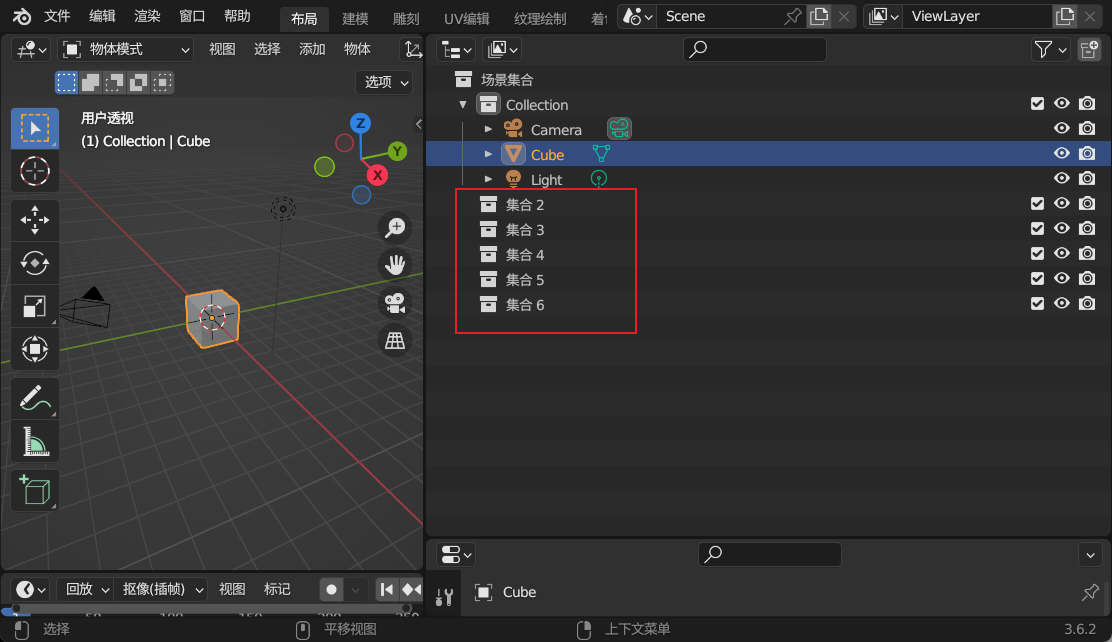Open the 物体模式 mode dropdown
This screenshot has width=1112, height=642.
[126, 49]
